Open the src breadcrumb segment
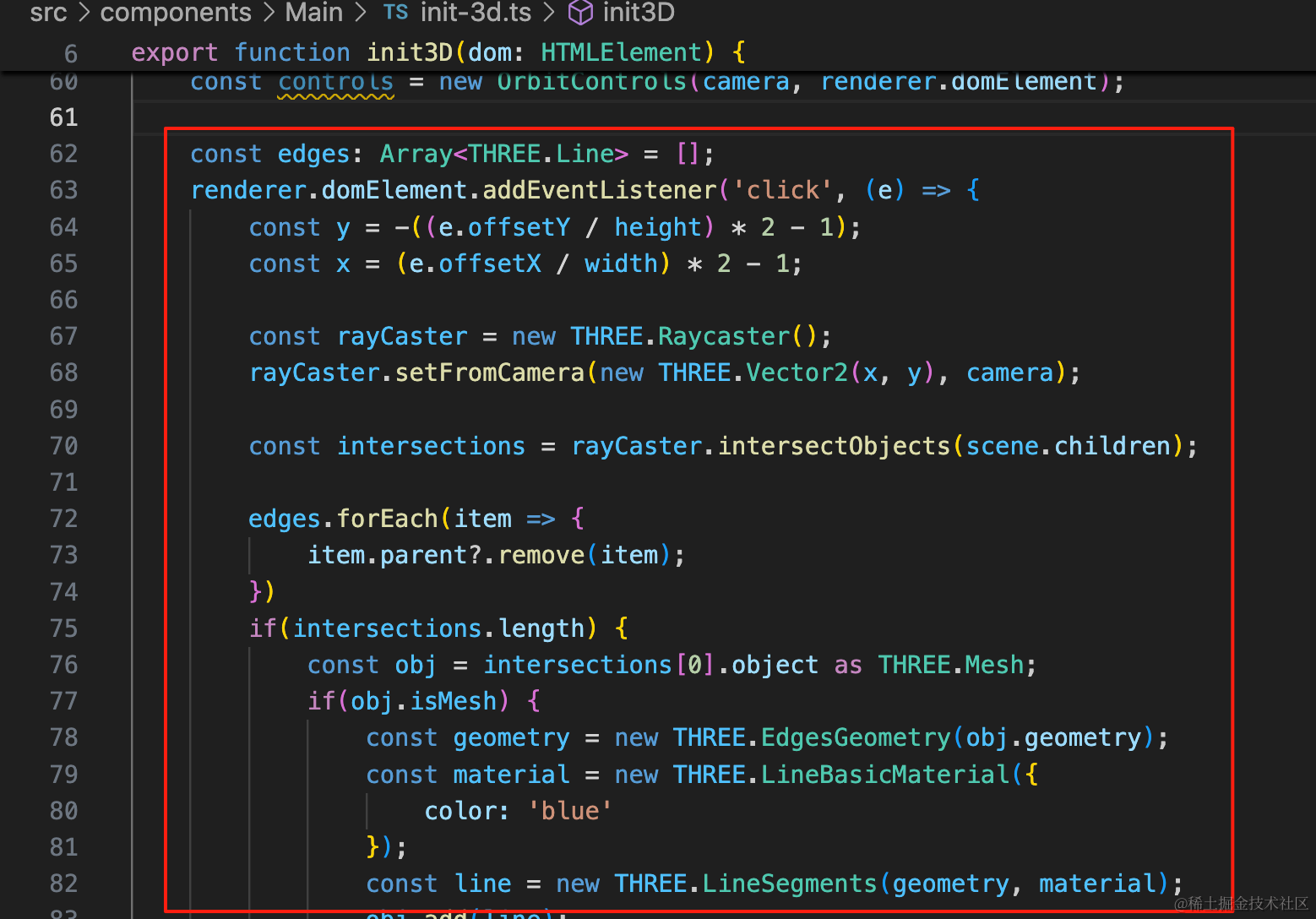 [48, 13]
